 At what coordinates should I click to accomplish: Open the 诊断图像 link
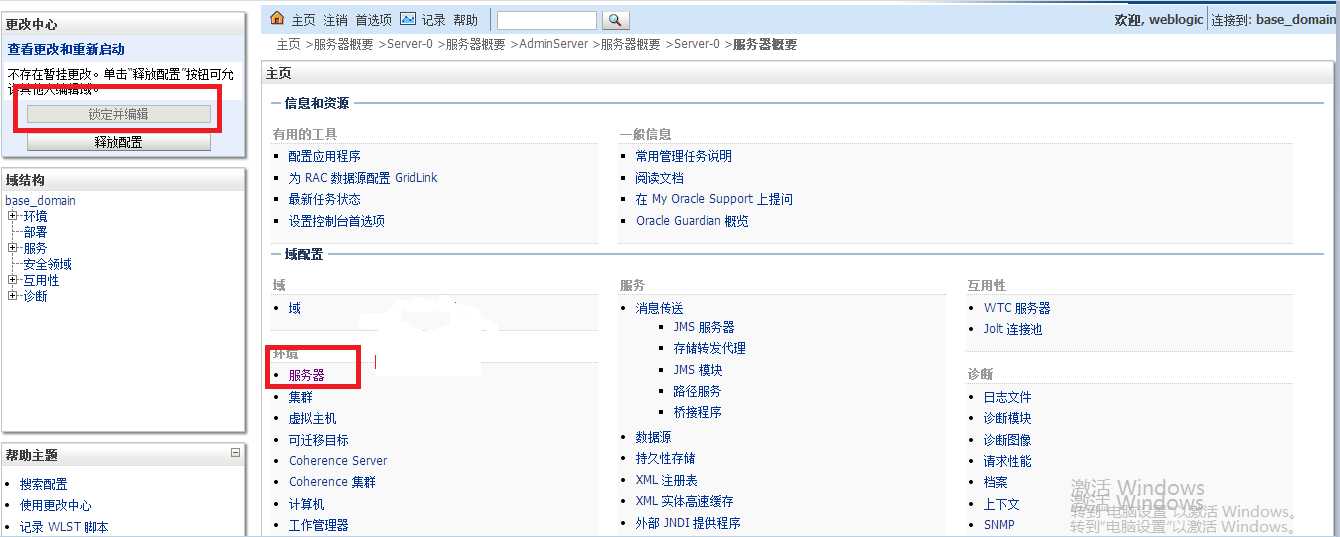pos(1007,440)
